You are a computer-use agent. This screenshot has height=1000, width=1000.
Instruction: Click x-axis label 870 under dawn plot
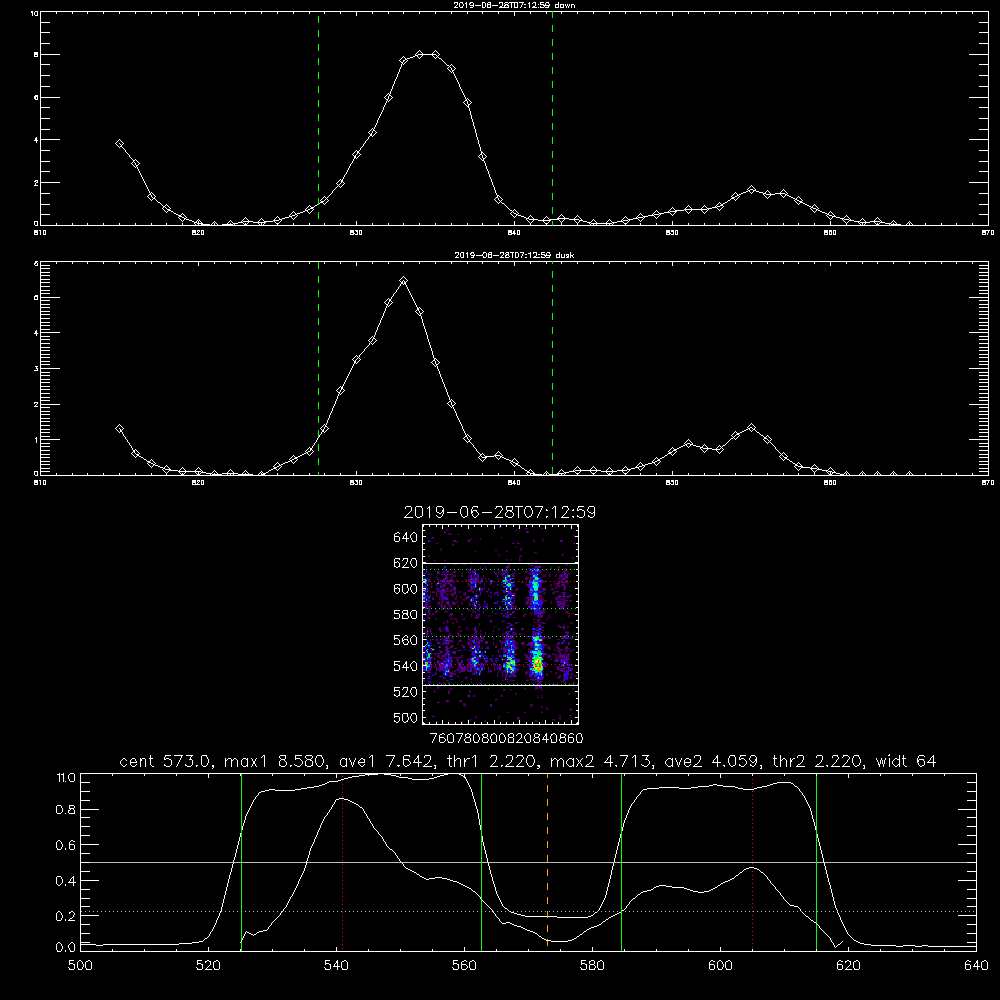(x=988, y=233)
